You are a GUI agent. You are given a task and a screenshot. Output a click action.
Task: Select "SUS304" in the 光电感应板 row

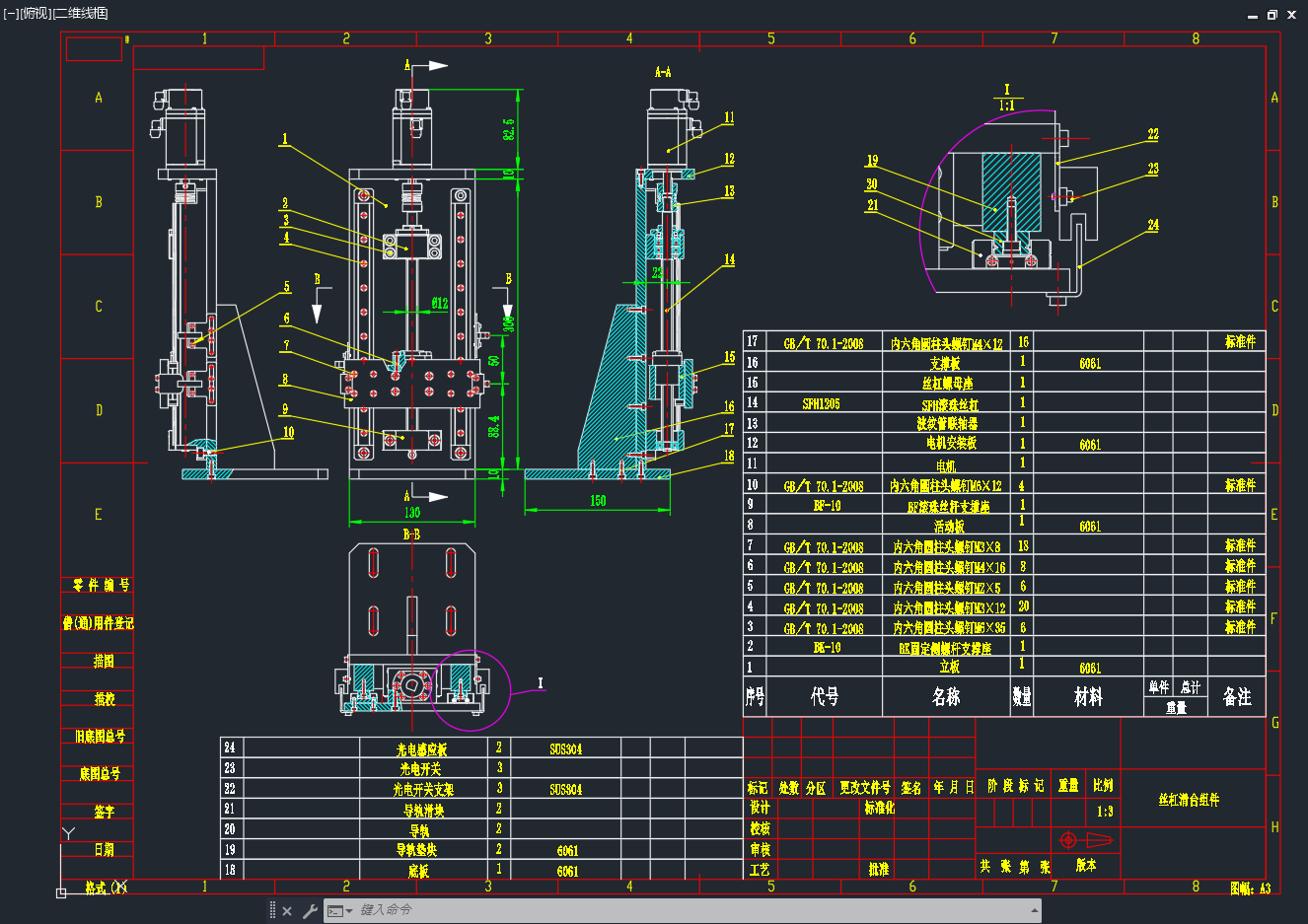pyautogui.click(x=566, y=749)
